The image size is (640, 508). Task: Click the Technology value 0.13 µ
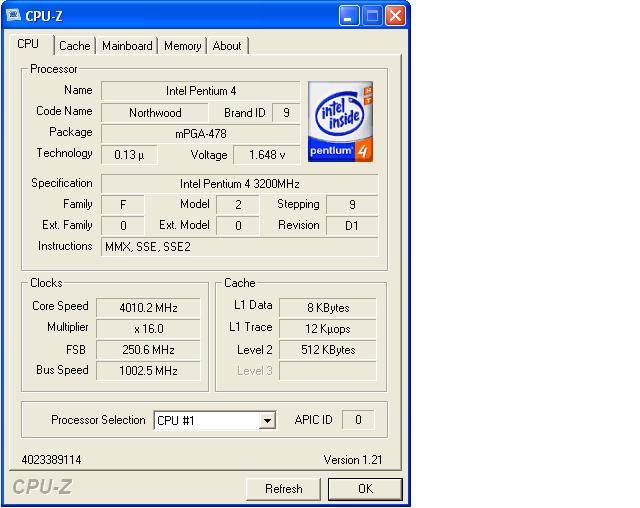click(x=129, y=155)
